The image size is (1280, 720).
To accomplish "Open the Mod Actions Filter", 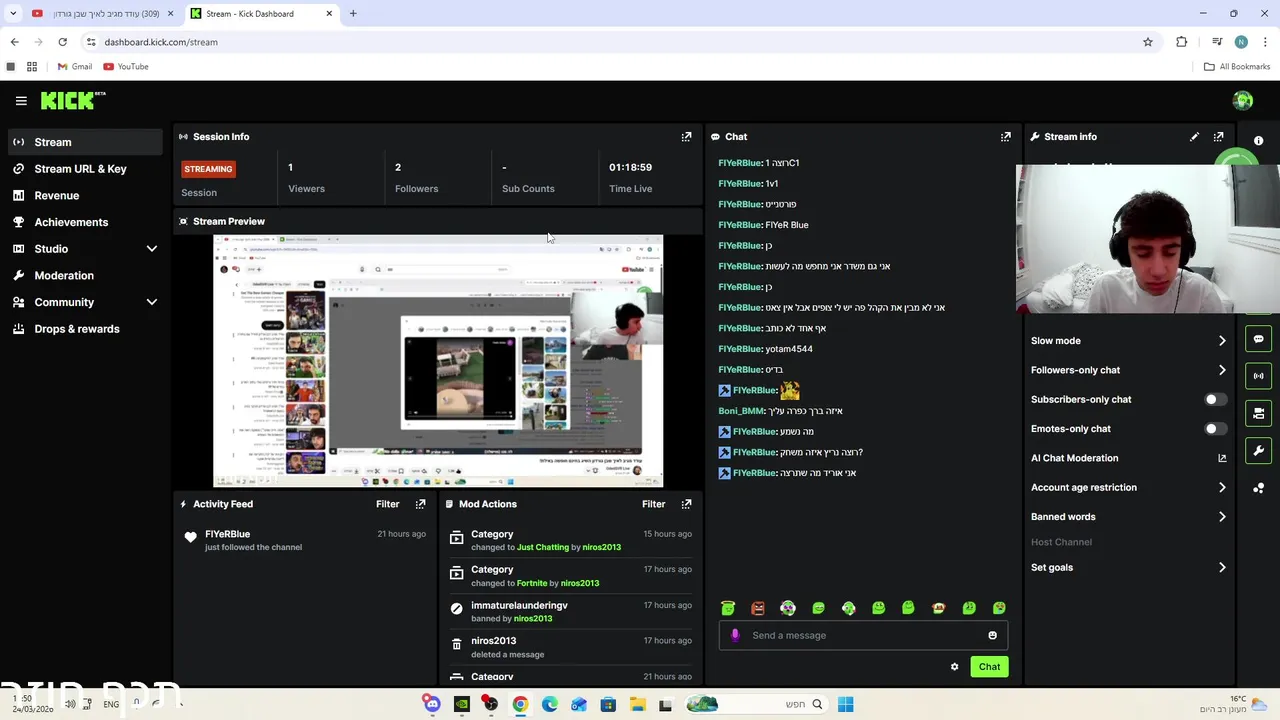I will coord(653,504).
